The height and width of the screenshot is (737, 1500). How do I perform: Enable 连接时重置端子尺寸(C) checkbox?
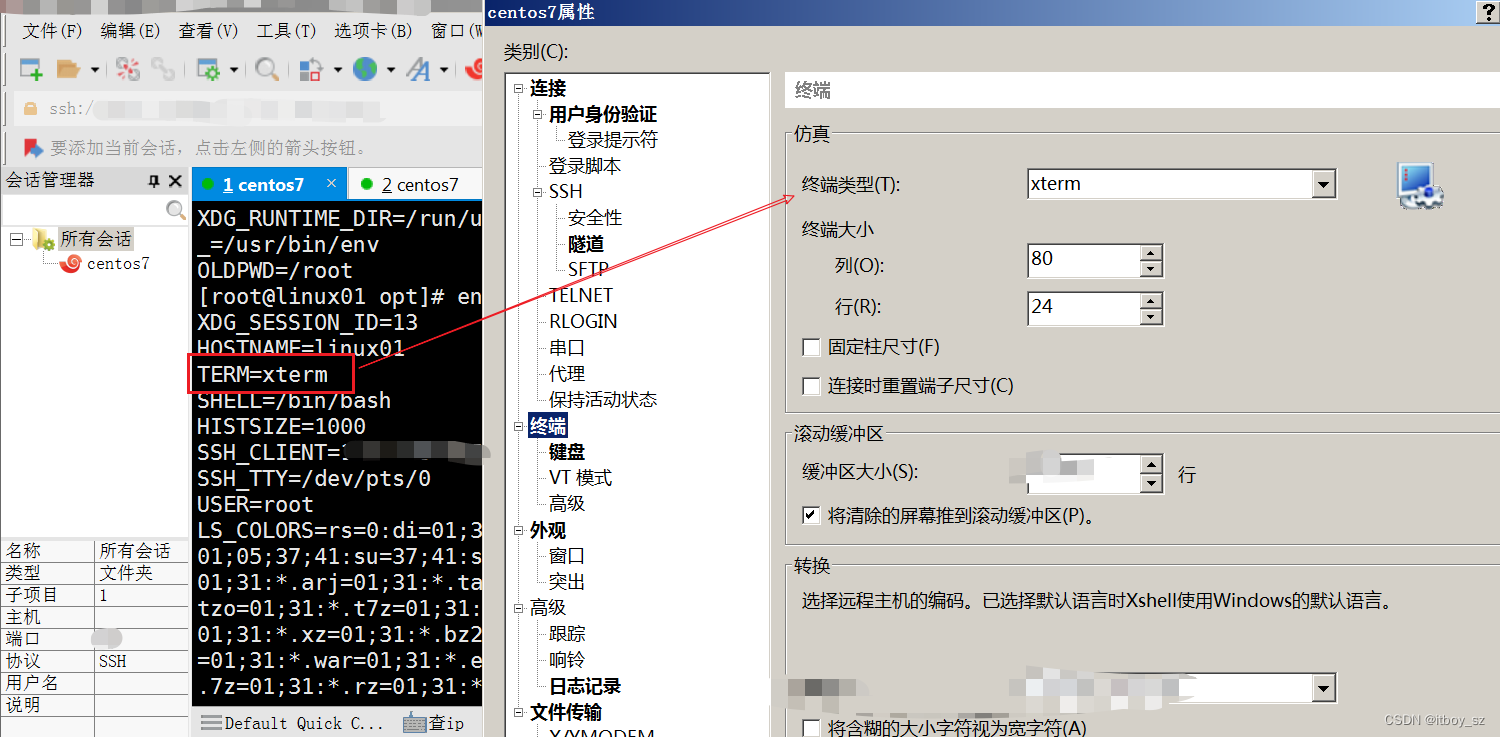click(812, 386)
